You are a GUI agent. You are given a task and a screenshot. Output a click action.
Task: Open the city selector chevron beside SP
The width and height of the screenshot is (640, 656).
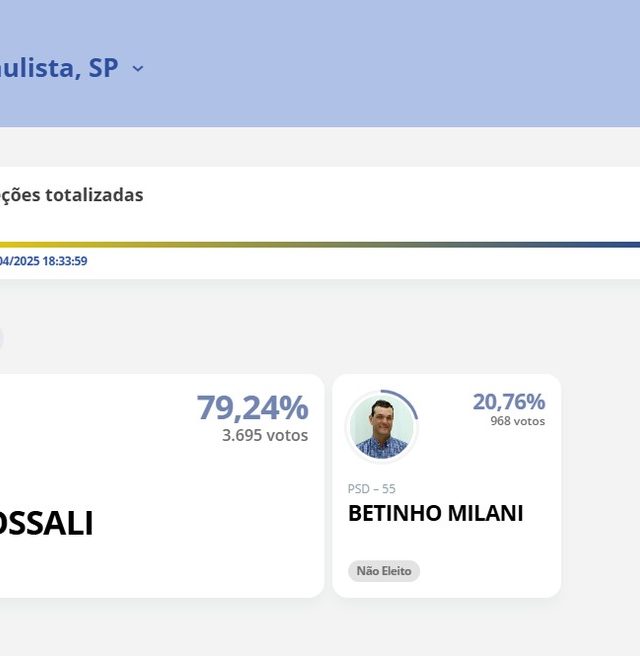point(138,68)
